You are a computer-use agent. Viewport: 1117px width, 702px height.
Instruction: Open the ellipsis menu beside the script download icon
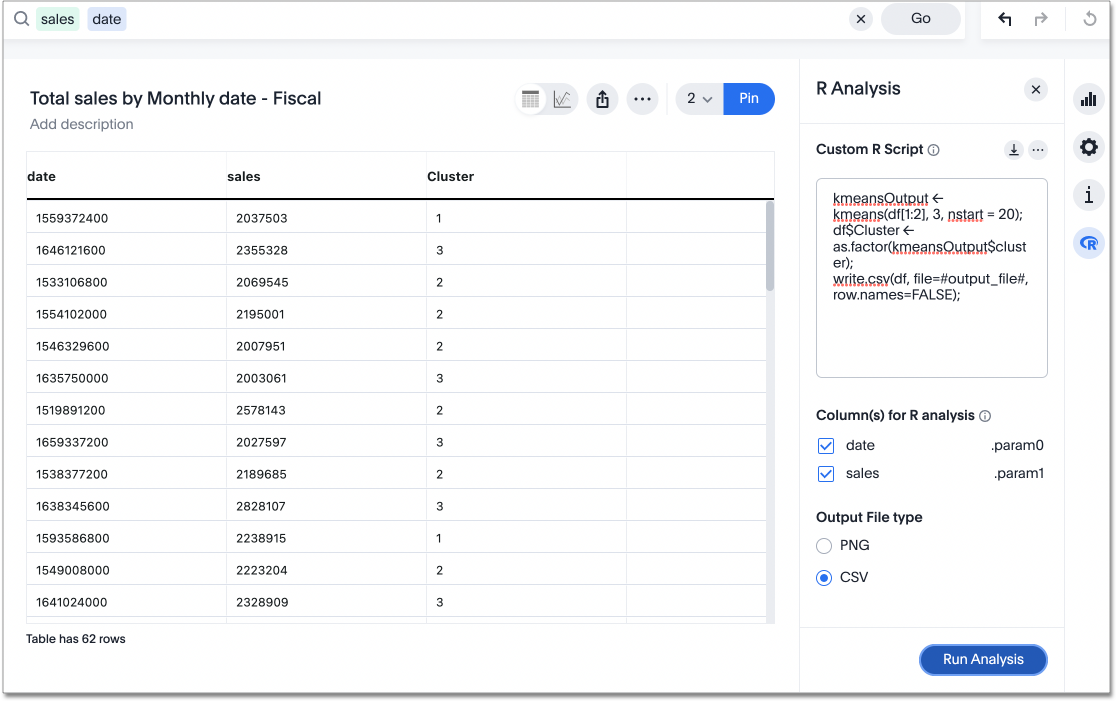1038,149
